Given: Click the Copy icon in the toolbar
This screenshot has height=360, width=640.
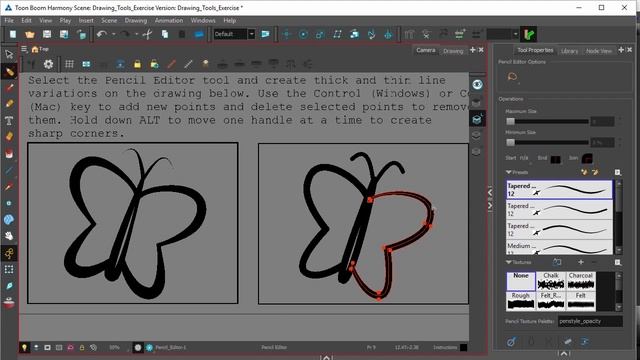Looking at the screenshot, I should 164,34.
